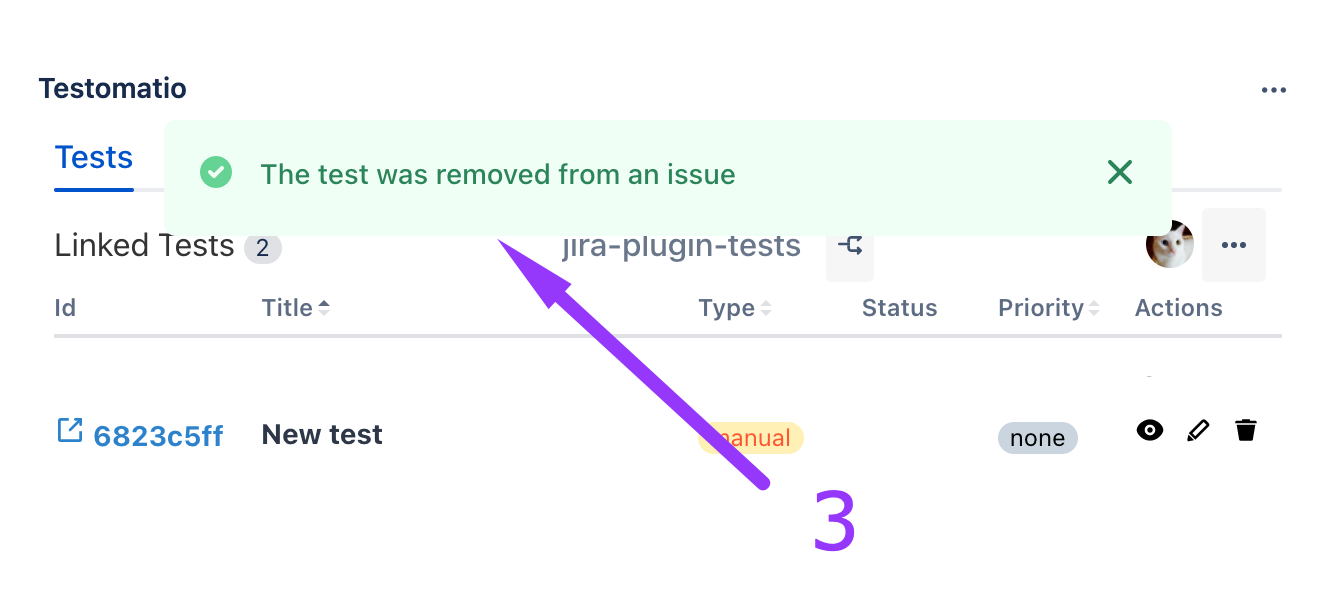Click the cat user avatar
Viewport: 1328px width, 600px height.
pyautogui.click(x=1169, y=245)
